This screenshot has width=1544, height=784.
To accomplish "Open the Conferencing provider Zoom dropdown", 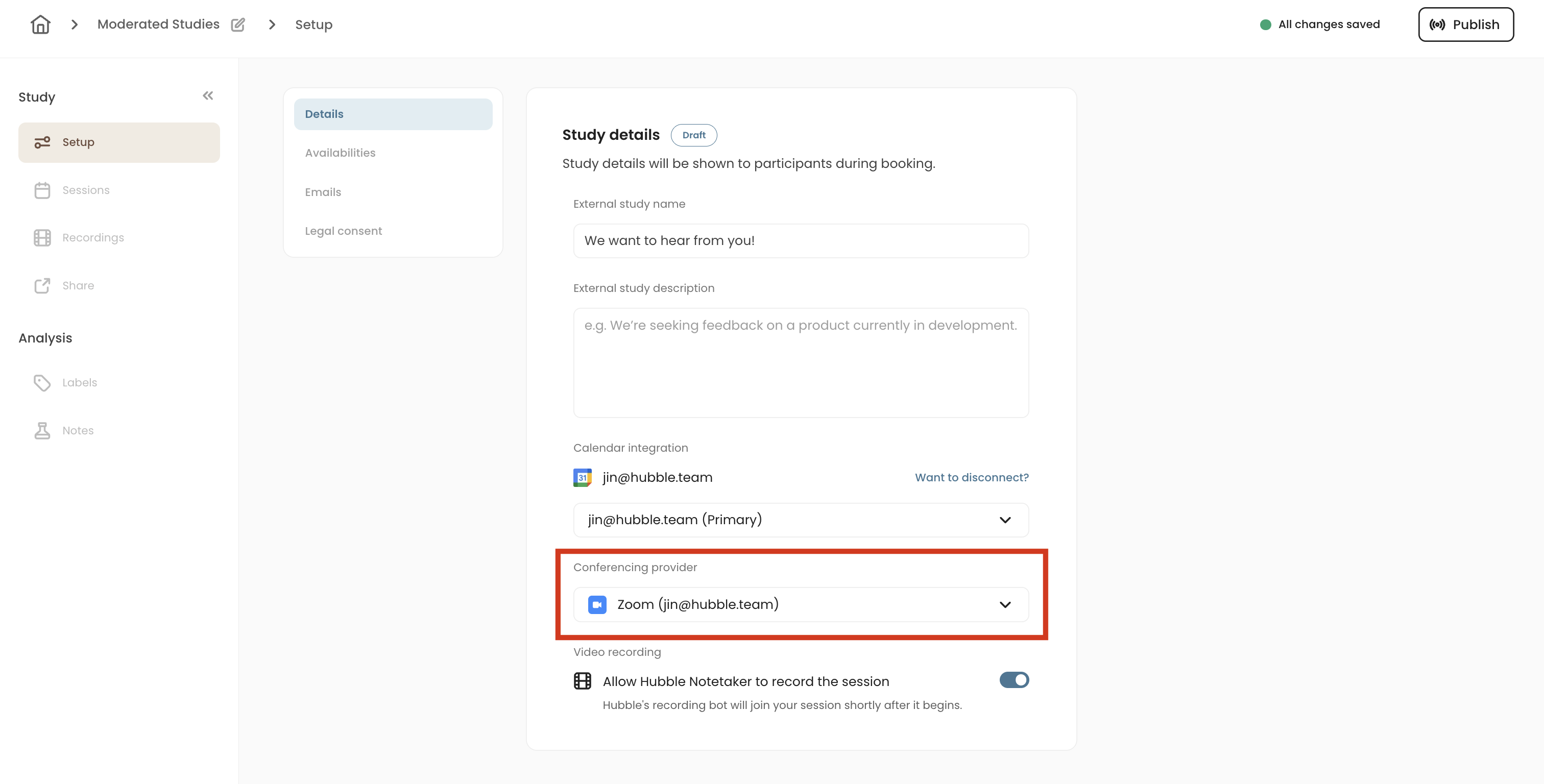I will pyautogui.click(x=801, y=605).
